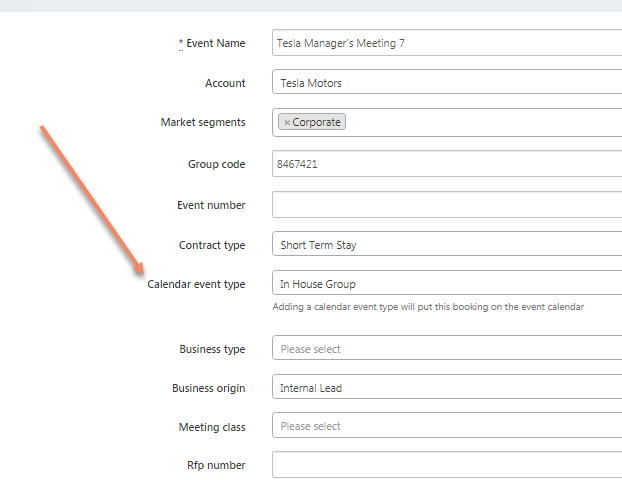This screenshot has width=622, height=480.
Task: Click the "Business origin" label text
Action: (209, 388)
